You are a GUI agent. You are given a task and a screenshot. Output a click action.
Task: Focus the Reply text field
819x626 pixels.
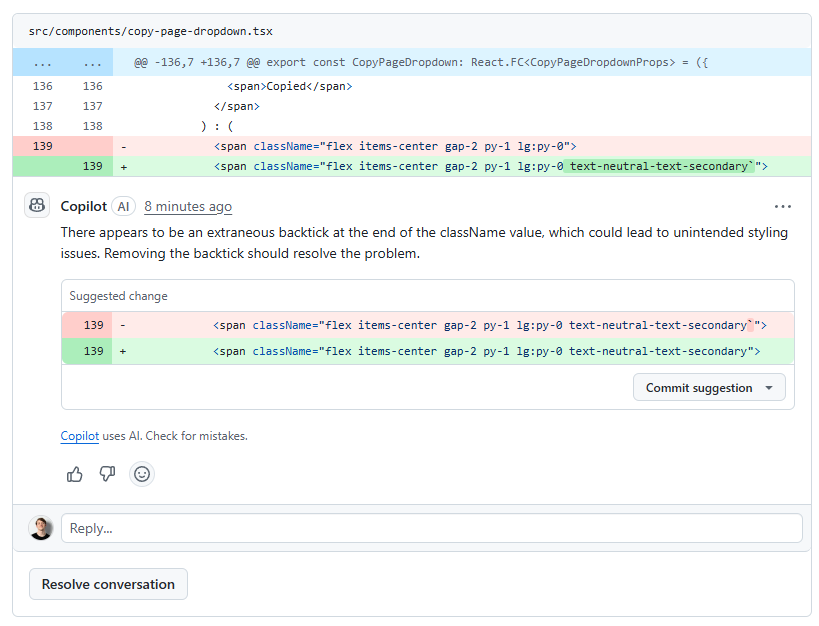coord(431,528)
